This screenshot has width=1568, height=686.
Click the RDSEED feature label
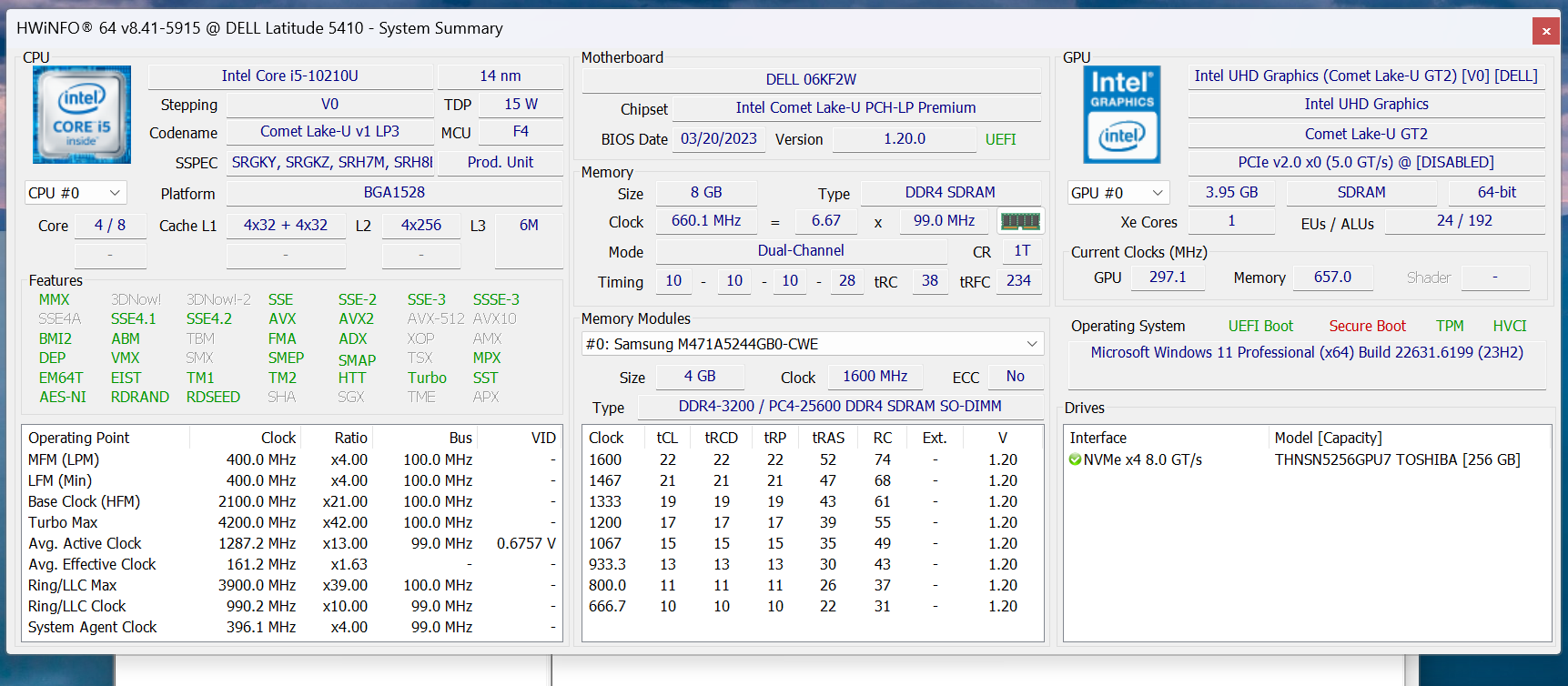[213, 398]
